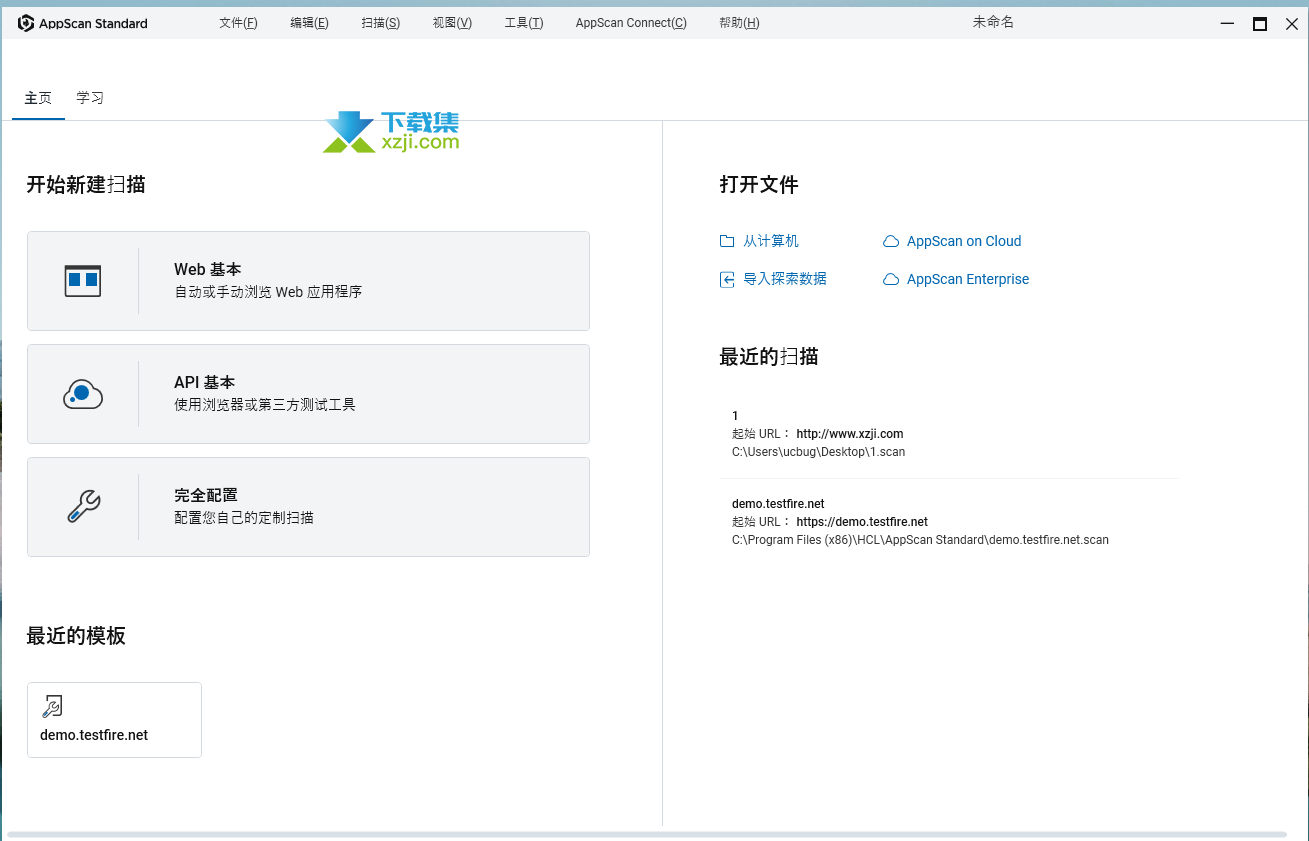Maximize the AppScan Standard window
The height and width of the screenshot is (841, 1309).
pos(1260,24)
